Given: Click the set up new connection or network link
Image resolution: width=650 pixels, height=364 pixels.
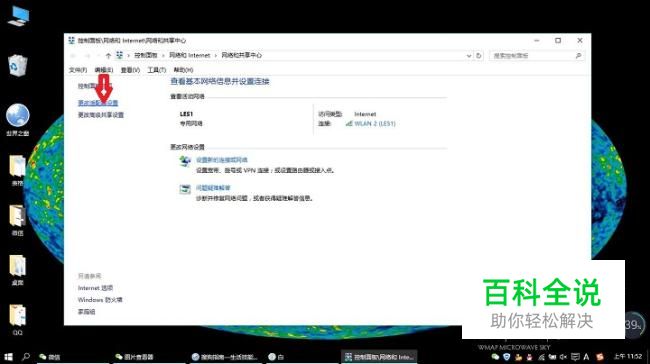Looking at the screenshot, I should tap(222, 160).
